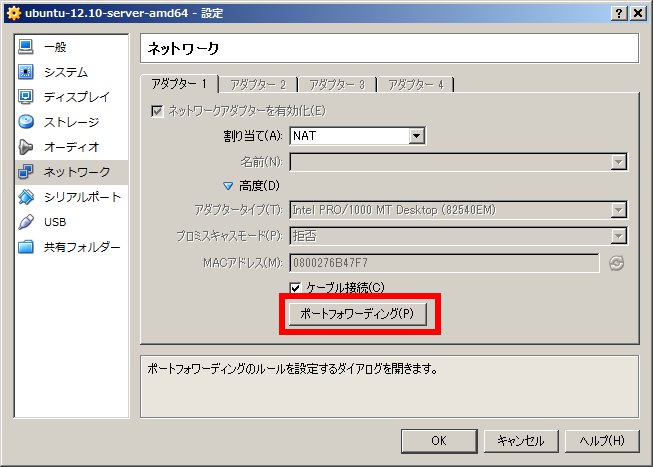Switch to アダプター 3 tab
The height and width of the screenshot is (467, 653).
coord(337,85)
